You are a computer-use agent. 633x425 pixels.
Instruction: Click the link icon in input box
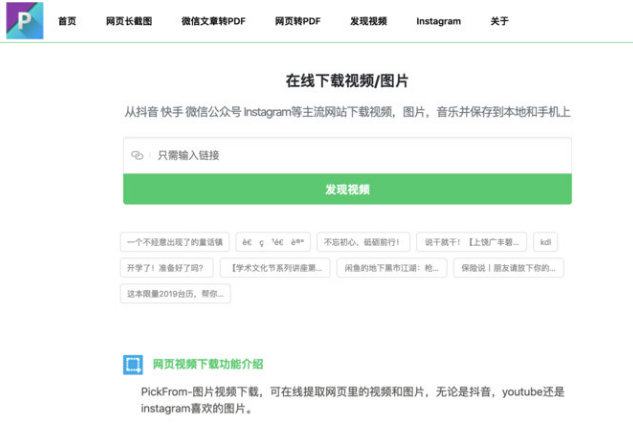pos(137,156)
